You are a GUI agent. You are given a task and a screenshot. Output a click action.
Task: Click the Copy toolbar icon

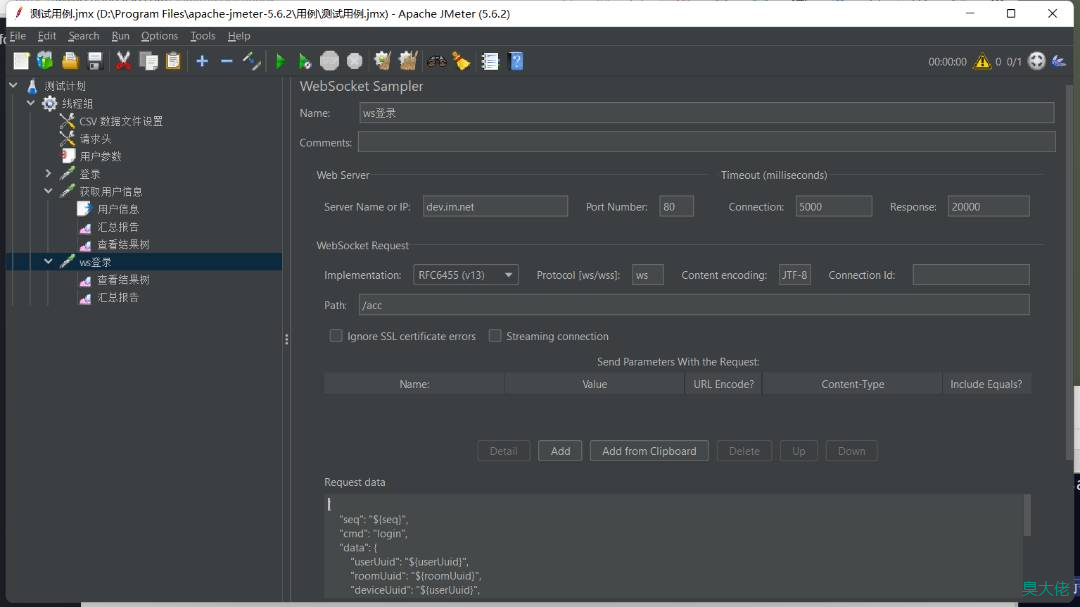(x=148, y=61)
